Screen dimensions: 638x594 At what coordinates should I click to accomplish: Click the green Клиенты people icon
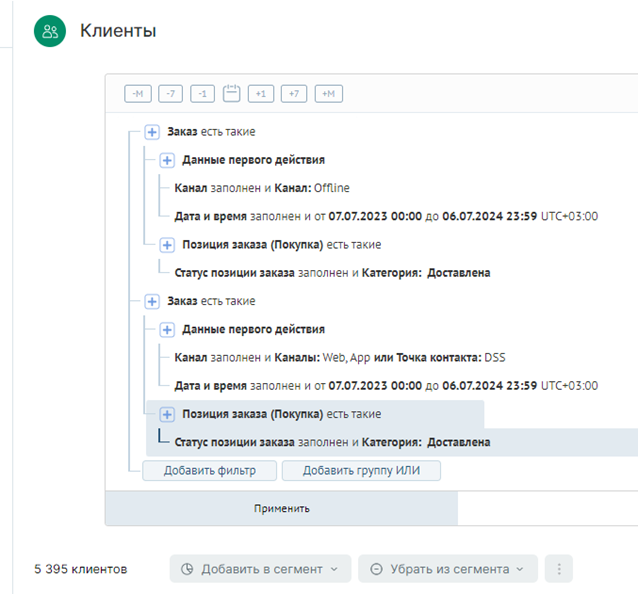pyautogui.click(x=49, y=31)
